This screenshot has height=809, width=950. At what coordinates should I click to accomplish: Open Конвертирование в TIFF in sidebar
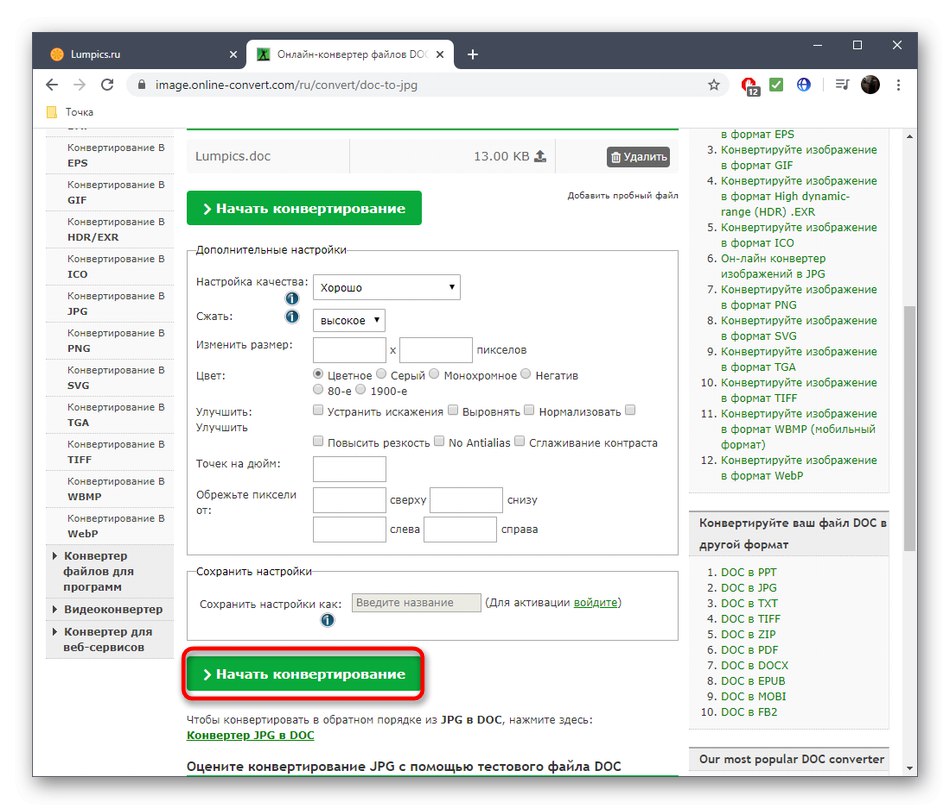click(x=110, y=451)
